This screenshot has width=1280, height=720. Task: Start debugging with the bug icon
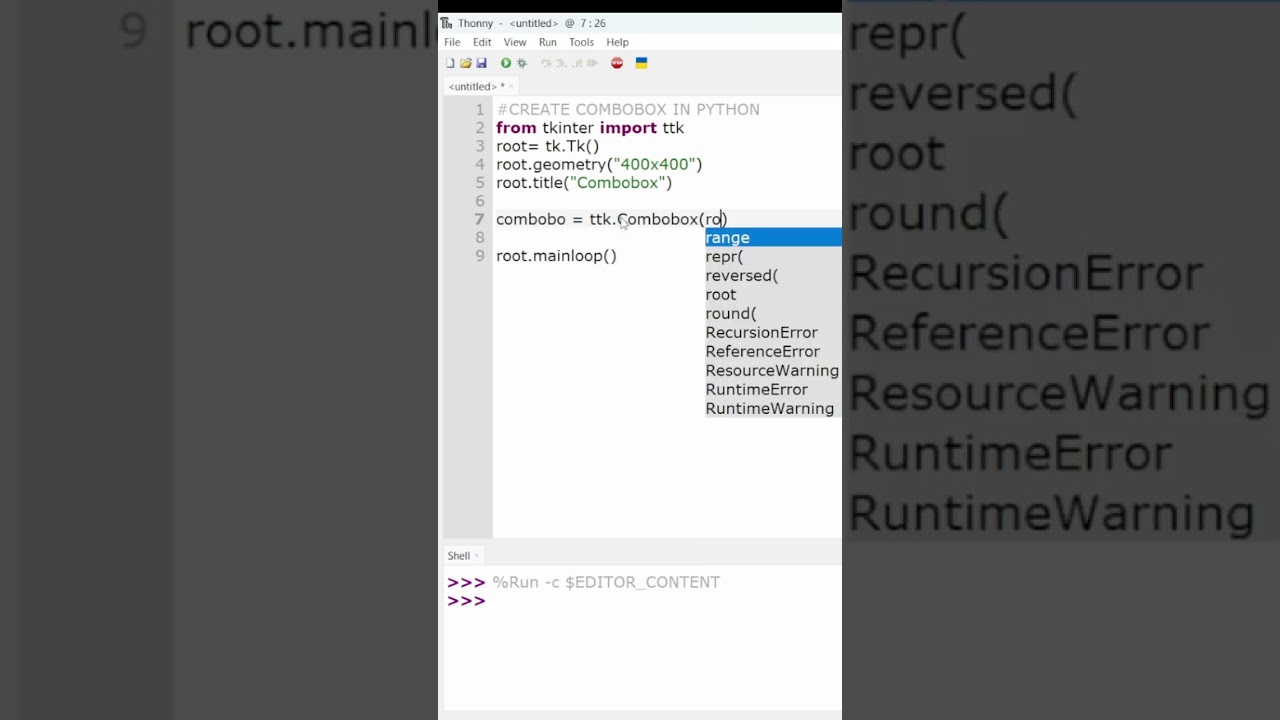pos(521,63)
